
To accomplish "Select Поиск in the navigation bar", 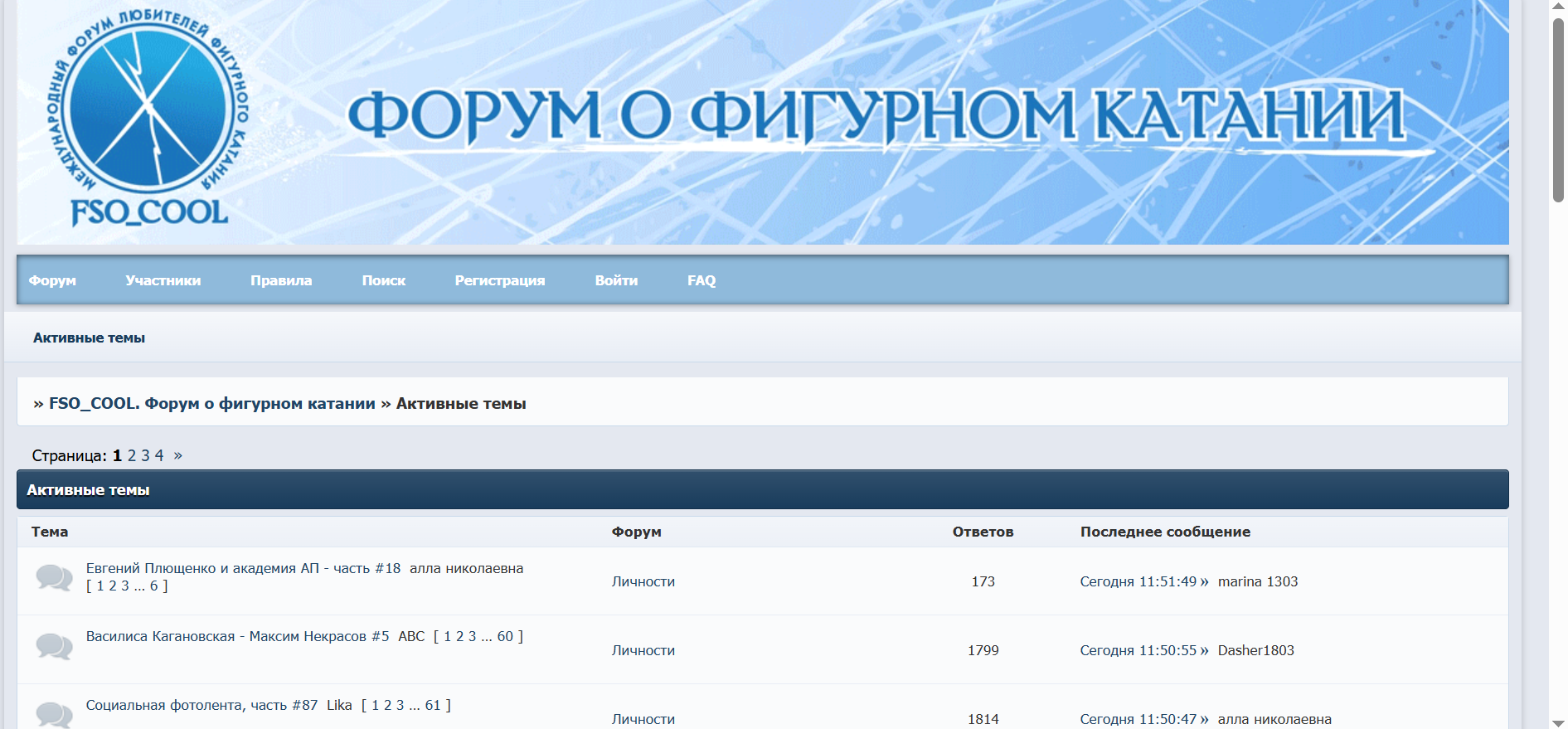I will 383,280.
